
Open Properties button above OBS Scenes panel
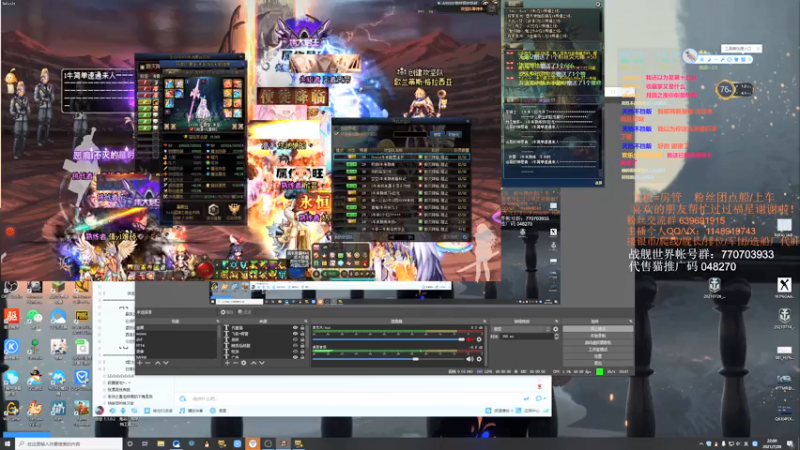227,312
